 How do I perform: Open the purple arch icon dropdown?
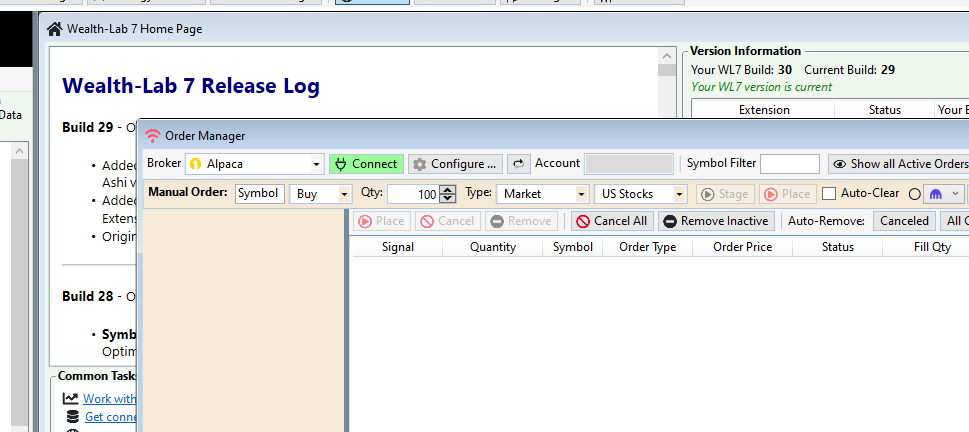coord(944,194)
